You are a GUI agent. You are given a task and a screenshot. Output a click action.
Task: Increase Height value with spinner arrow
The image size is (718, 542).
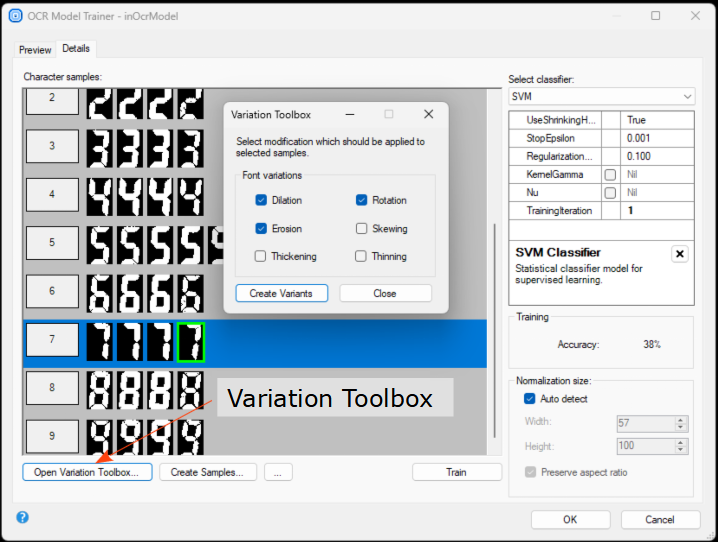tap(681, 442)
